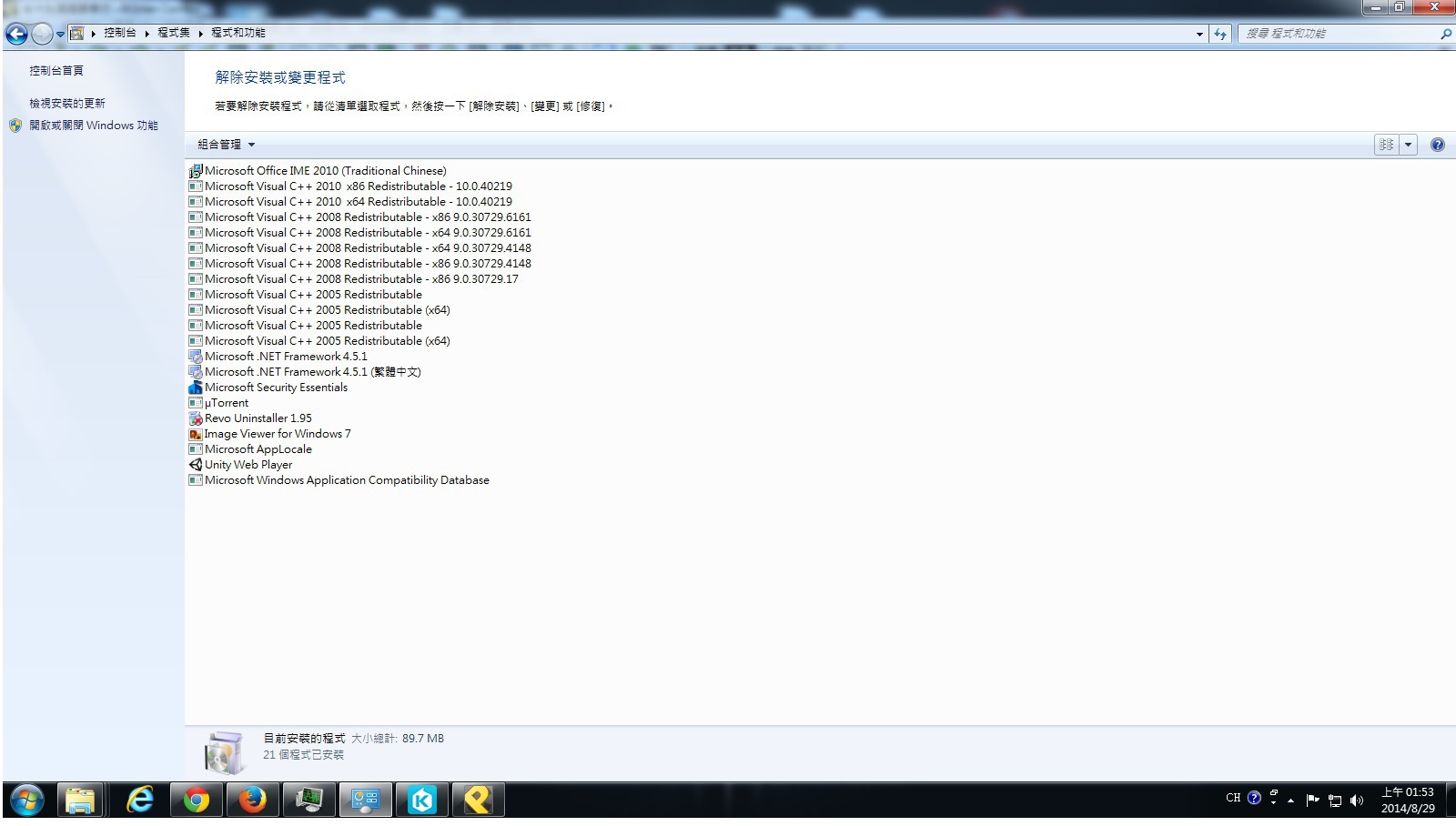Select 程式和功能 breadcrumb in address bar

(238, 33)
